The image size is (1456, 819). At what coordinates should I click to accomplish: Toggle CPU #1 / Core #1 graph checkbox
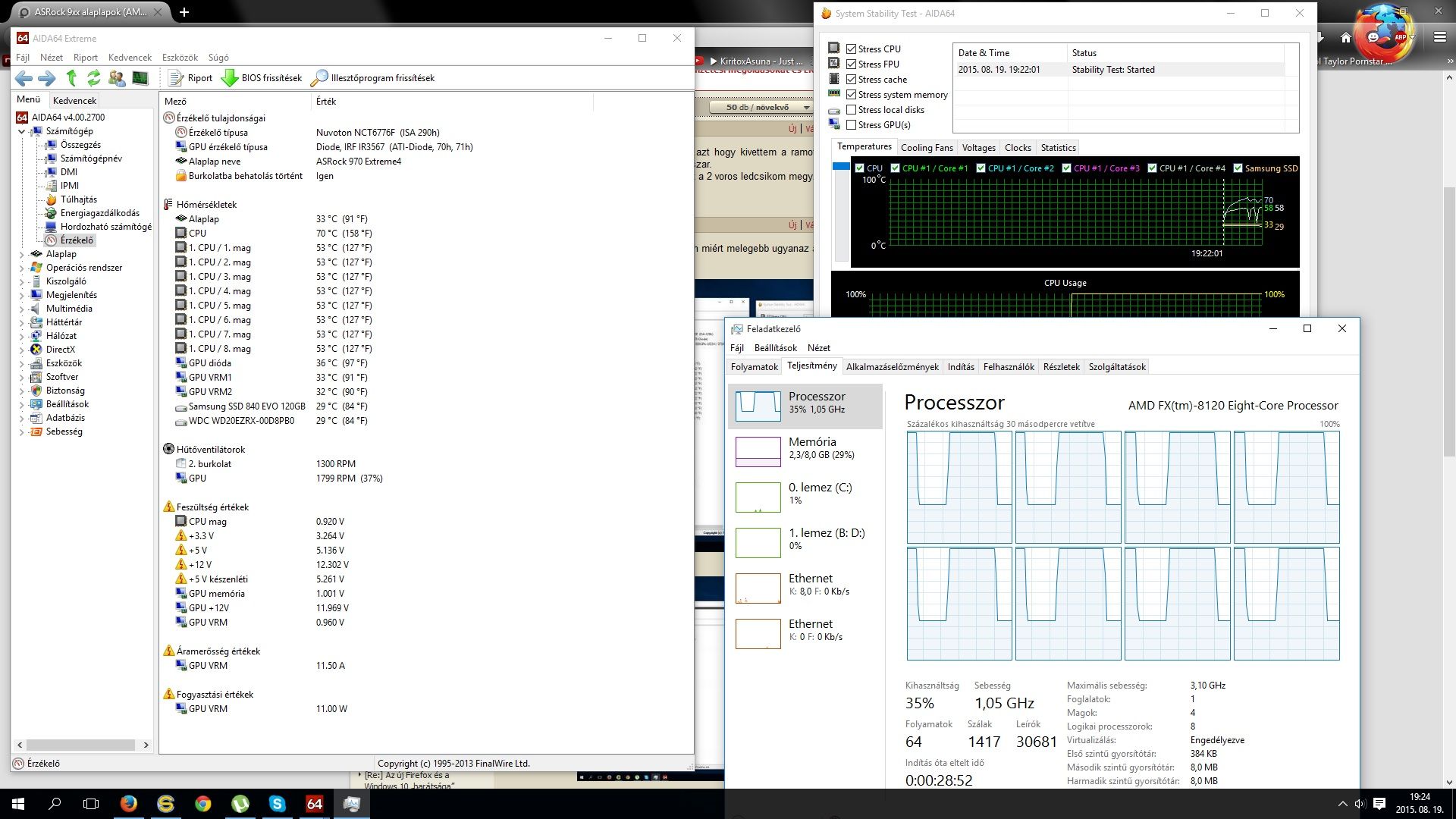895,168
